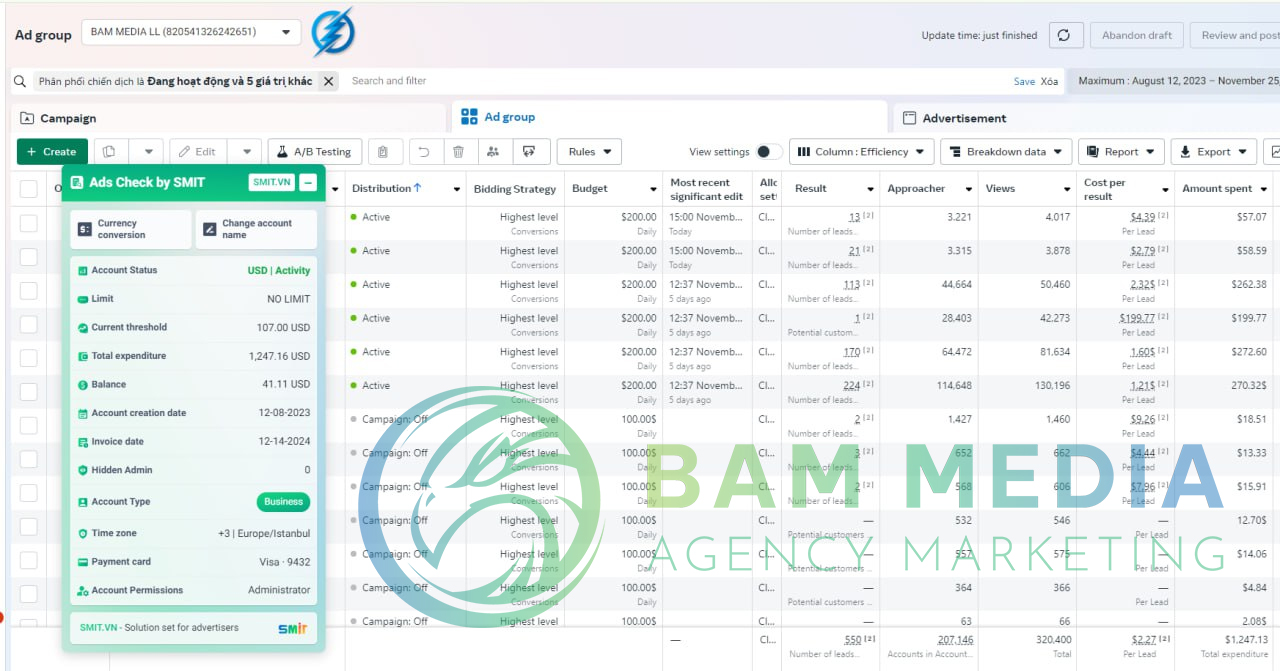Click the undo arrow icon
This screenshot has height=671, width=1280.
424,152
